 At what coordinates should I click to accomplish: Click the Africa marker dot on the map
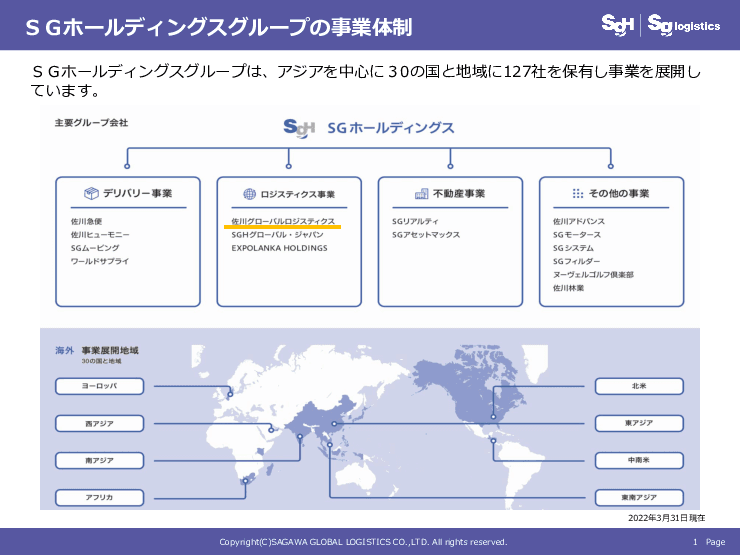pyautogui.click(x=245, y=481)
